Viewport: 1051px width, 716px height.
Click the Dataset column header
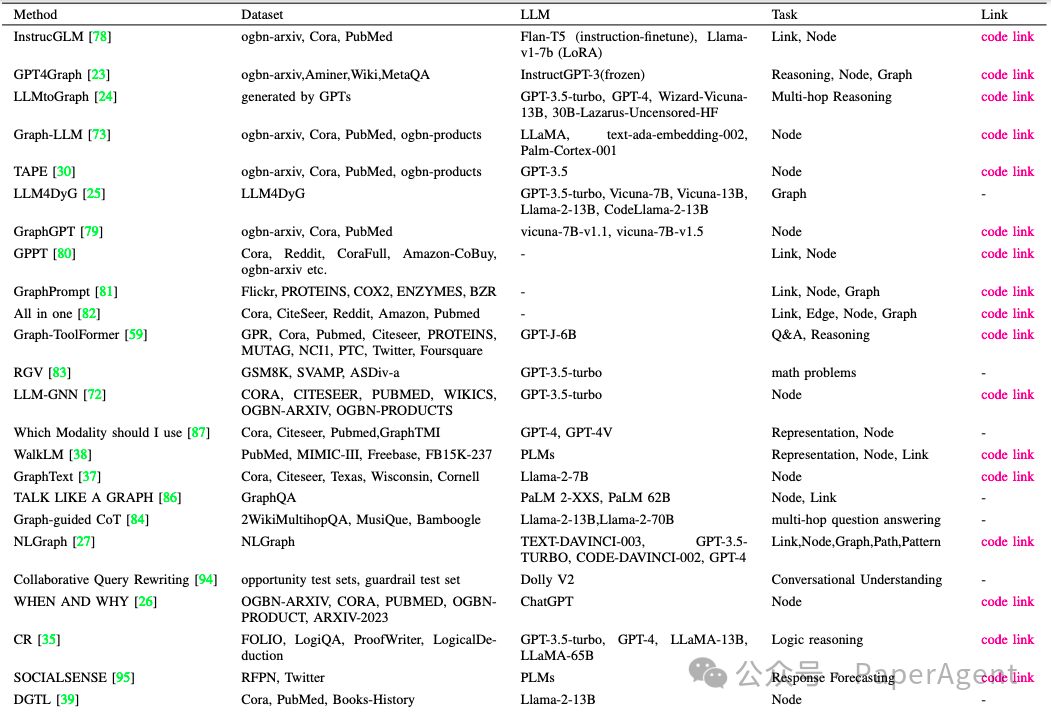tap(262, 14)
